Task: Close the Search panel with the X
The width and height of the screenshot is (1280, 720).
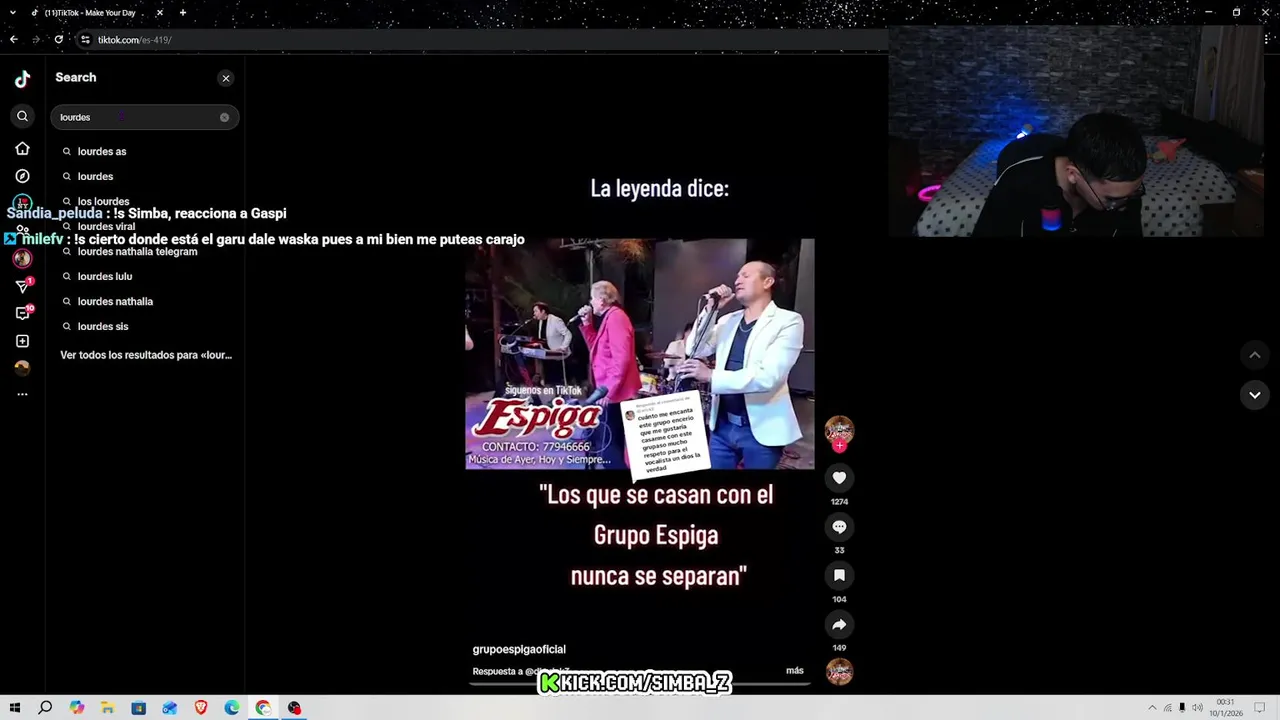Action: click(226, 78)
